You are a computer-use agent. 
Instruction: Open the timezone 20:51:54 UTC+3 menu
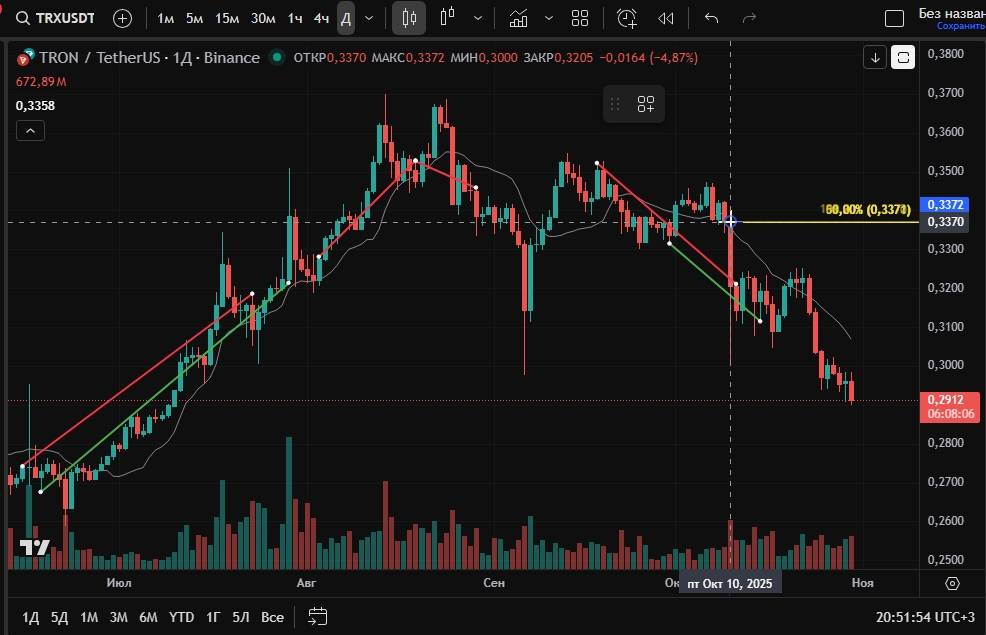(925, 617)
